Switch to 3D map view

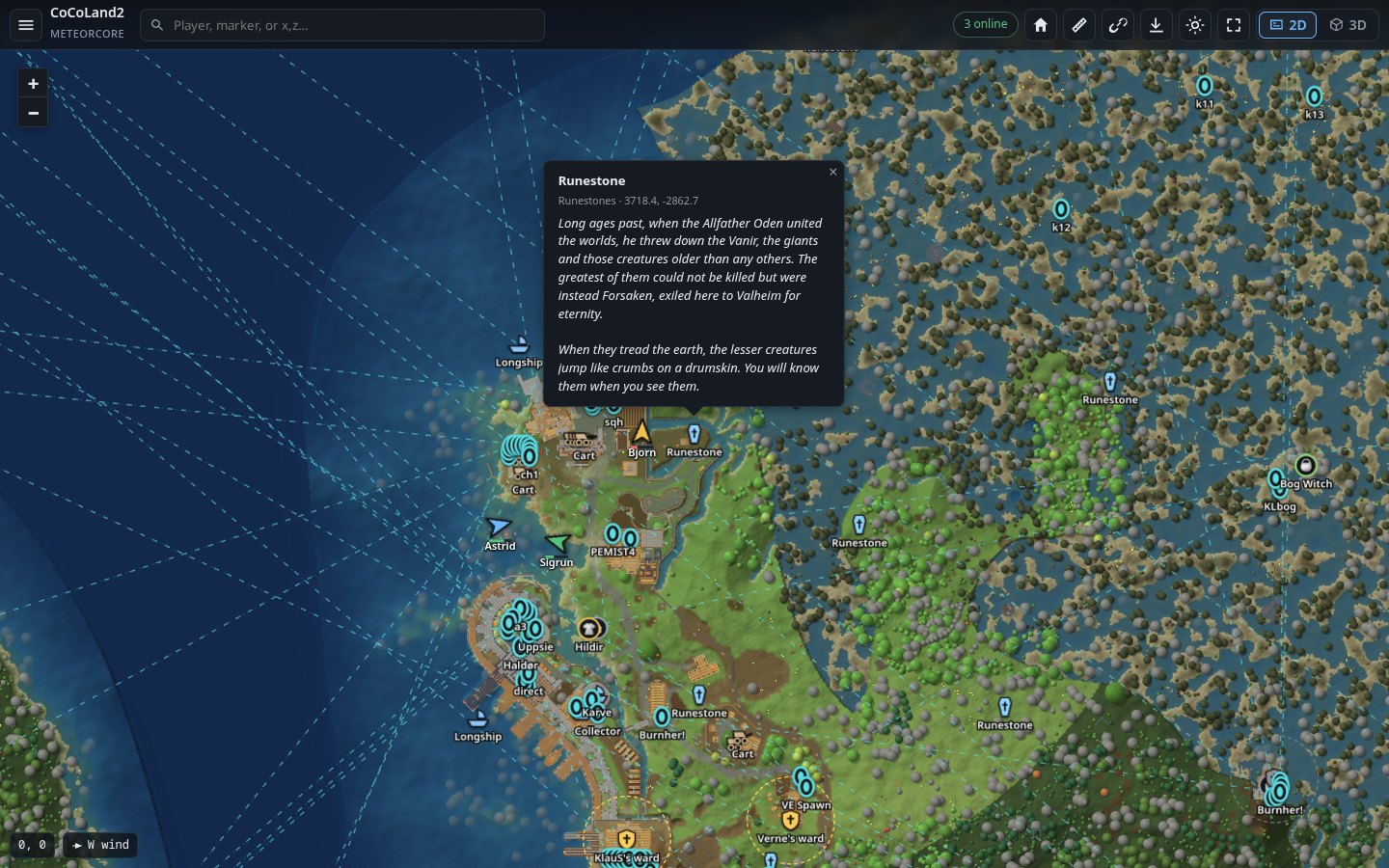click(1348, 25)
